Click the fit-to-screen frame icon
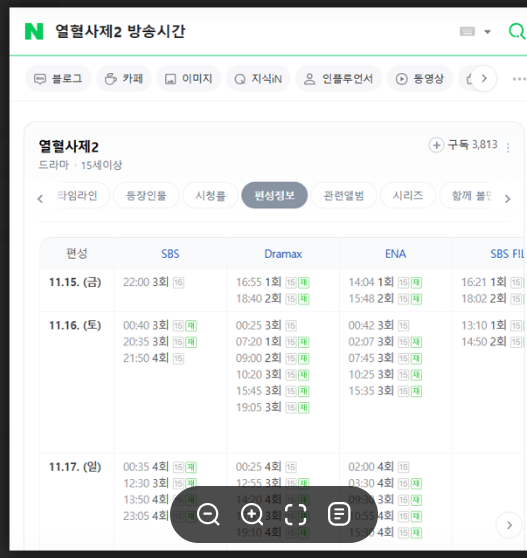 pyautogui.click(x=295, y=514)
